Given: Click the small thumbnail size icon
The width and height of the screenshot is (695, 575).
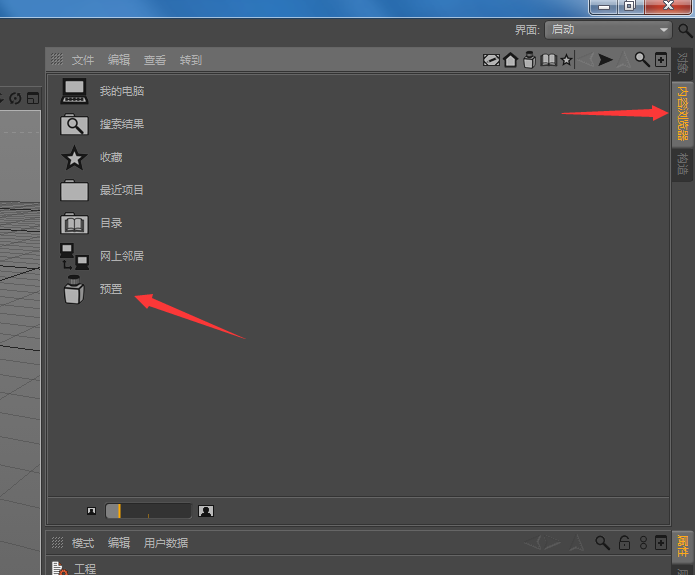Looking at the screenshot, I should (91, 511).
